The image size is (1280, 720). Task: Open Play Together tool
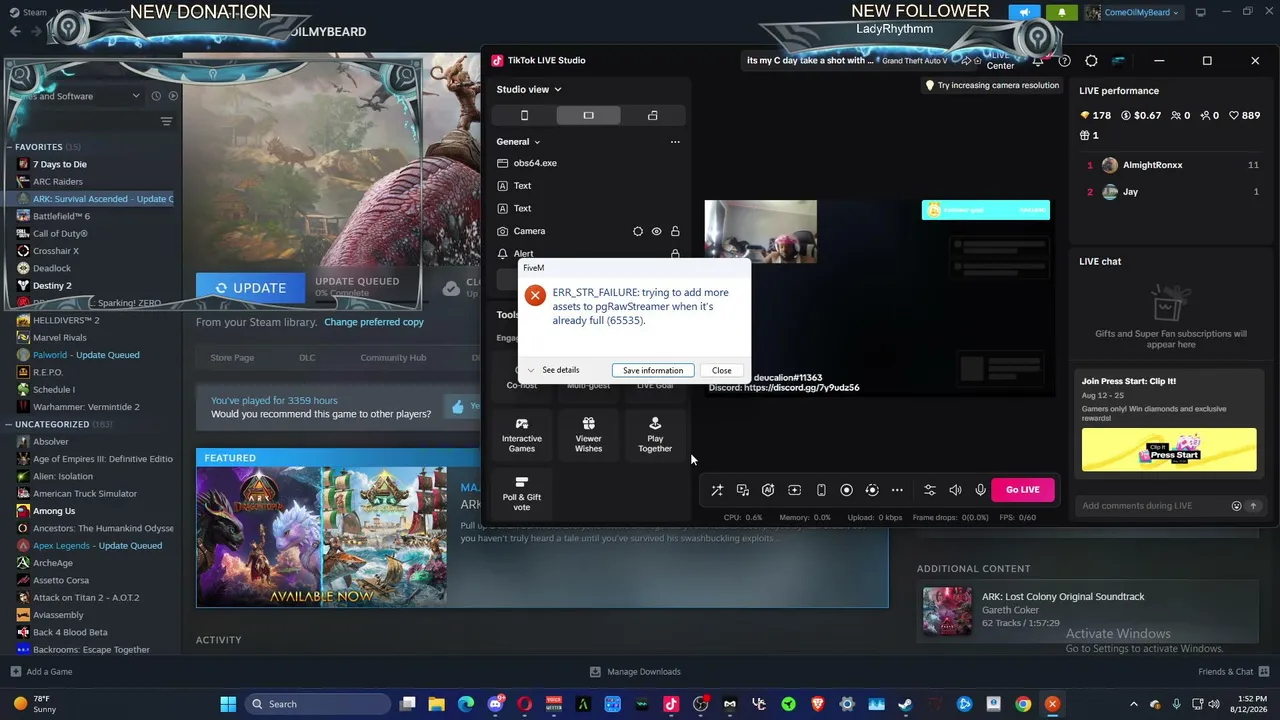(655, 435)
